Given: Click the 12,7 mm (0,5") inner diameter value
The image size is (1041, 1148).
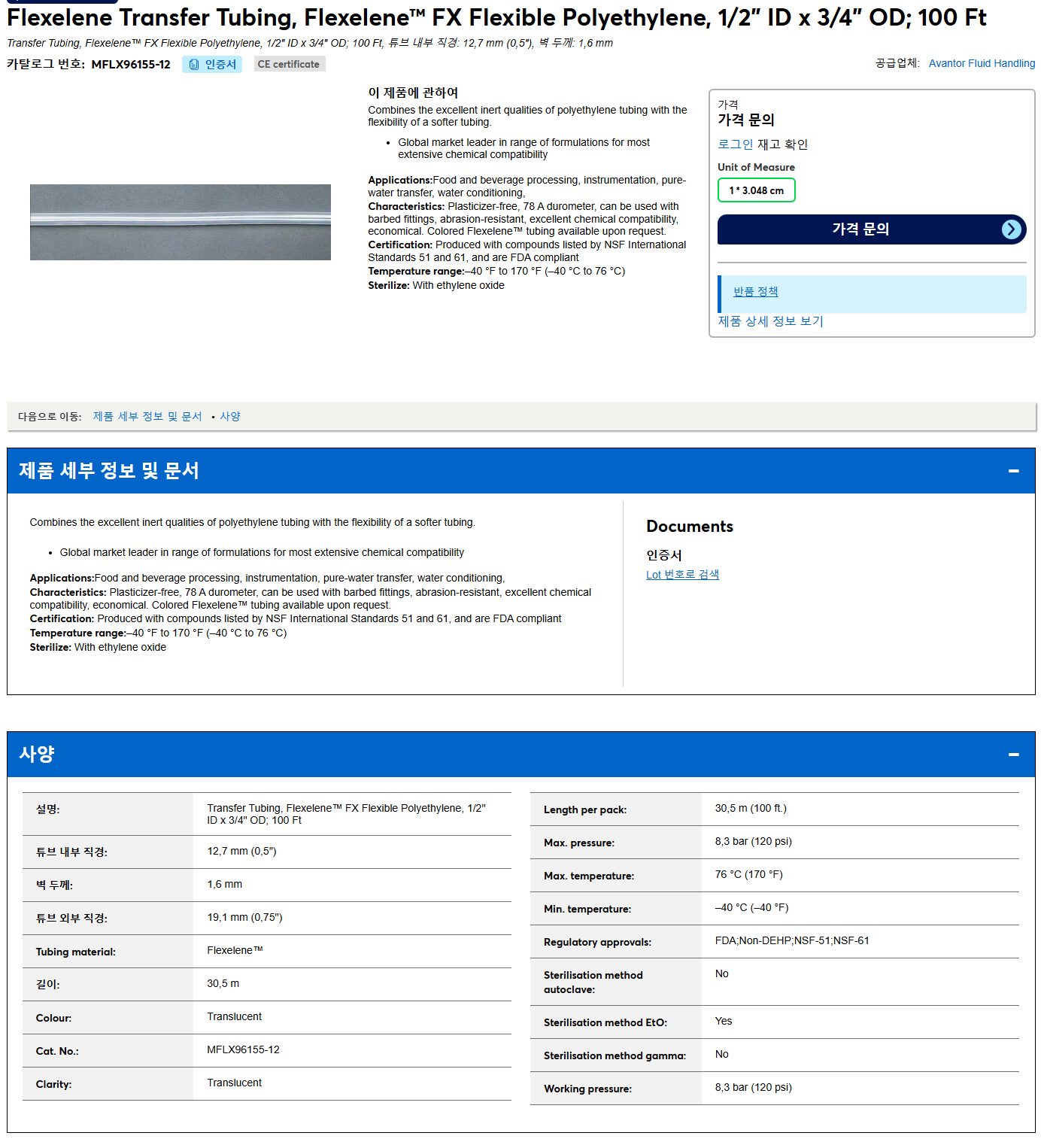Looking at the screenshot, I should [x=241, y=852].
